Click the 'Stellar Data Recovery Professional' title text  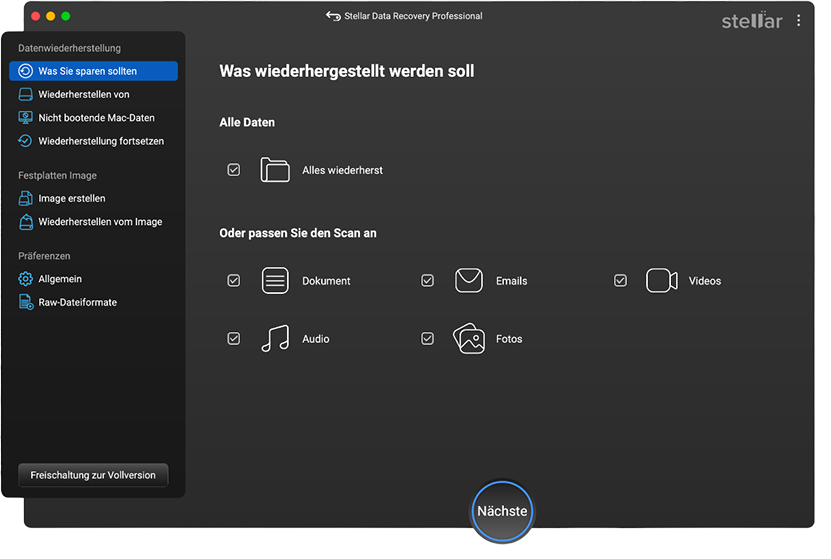tap(413, 16)
